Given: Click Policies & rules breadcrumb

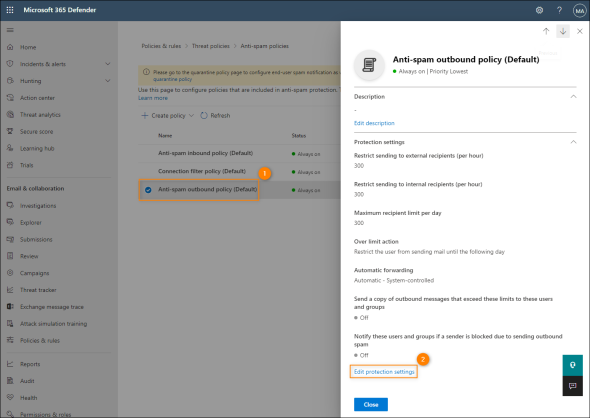Looking at the screenshot, I should tap(161, 46).
